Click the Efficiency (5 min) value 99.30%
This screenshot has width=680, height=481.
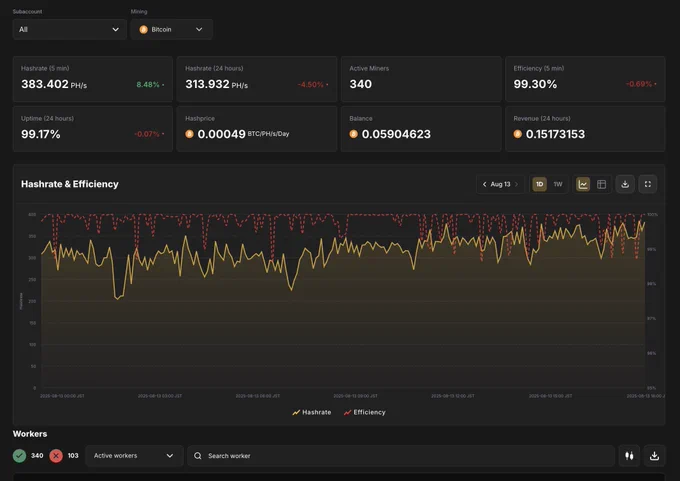(x=535, y=84)
